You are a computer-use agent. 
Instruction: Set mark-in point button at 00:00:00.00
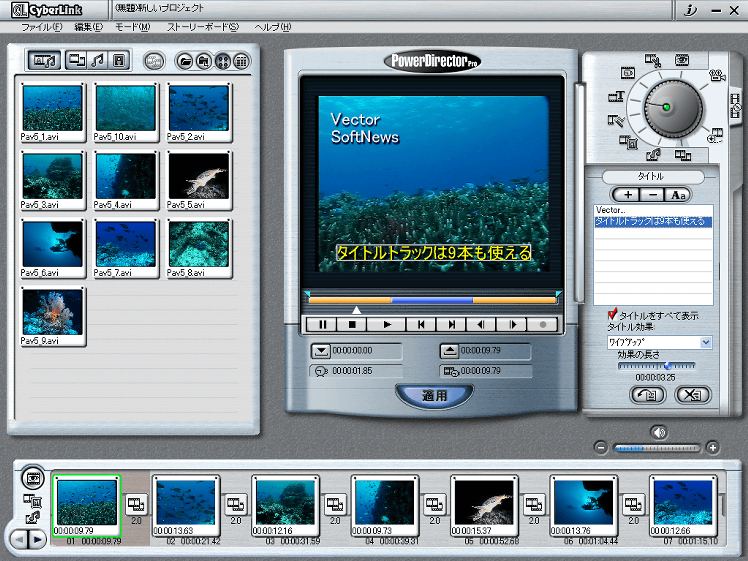(321, 351)
